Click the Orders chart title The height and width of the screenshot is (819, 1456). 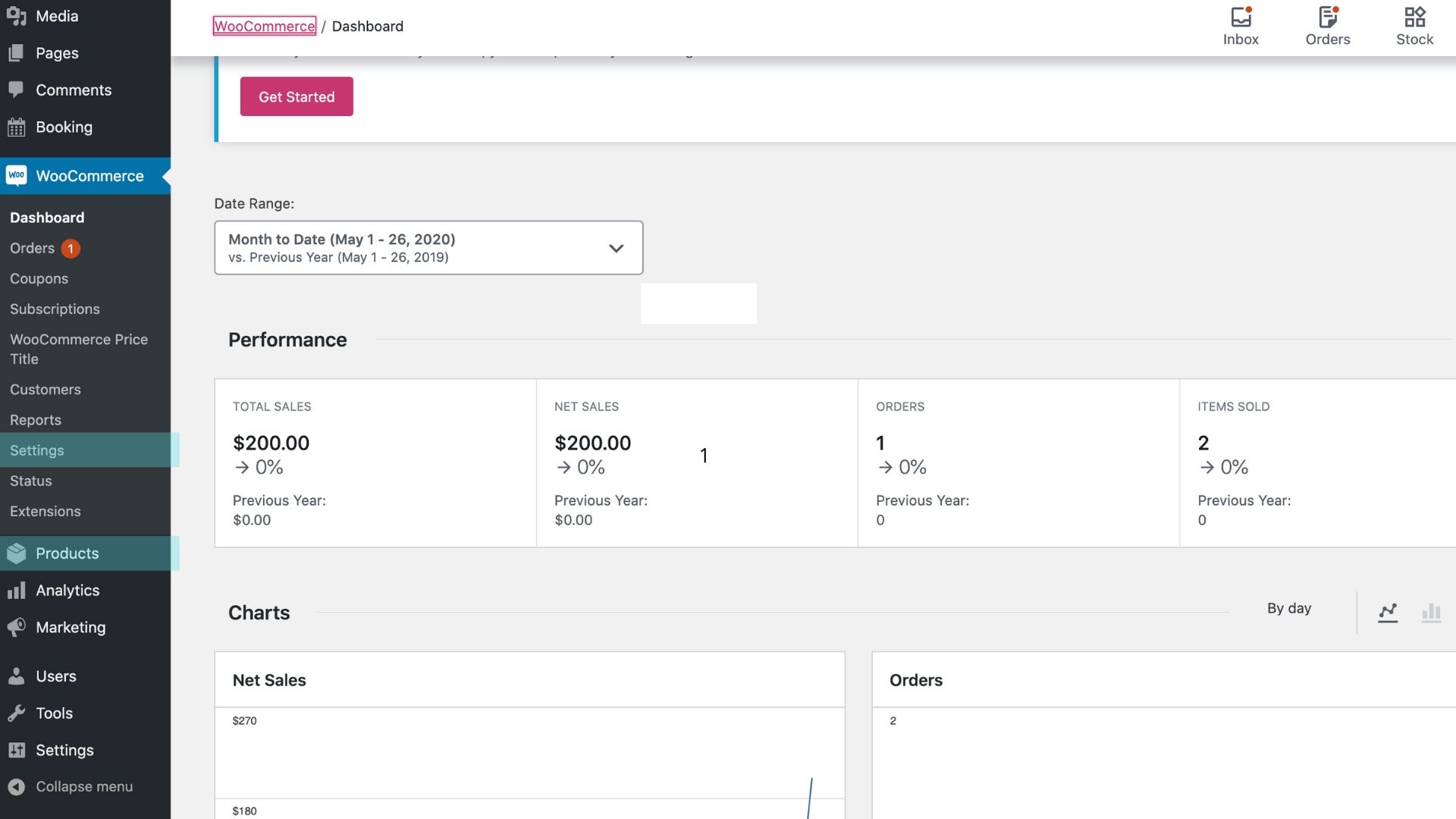click(x=916, y=680)
